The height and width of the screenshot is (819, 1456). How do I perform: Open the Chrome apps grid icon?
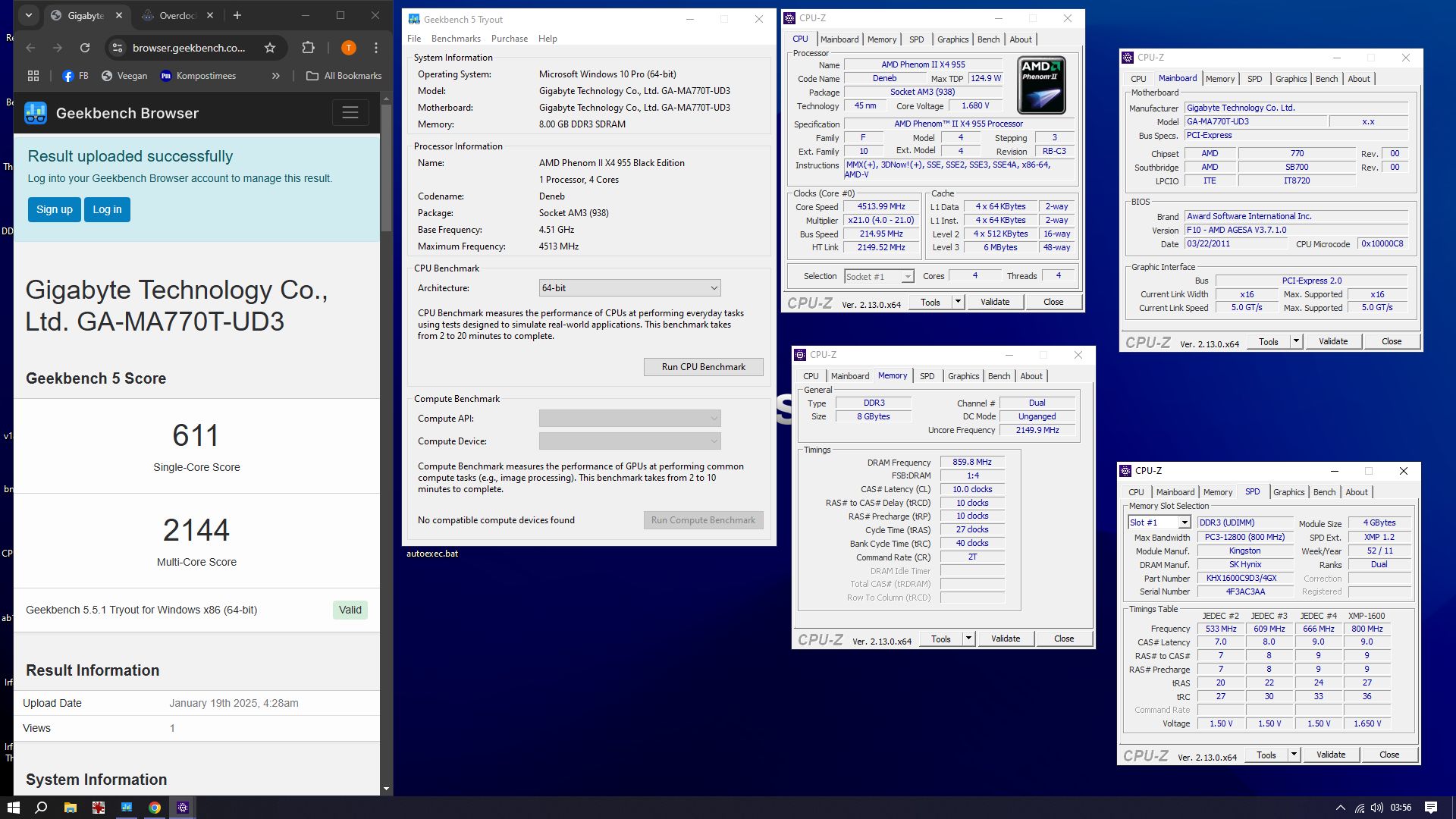click(33, 76)
